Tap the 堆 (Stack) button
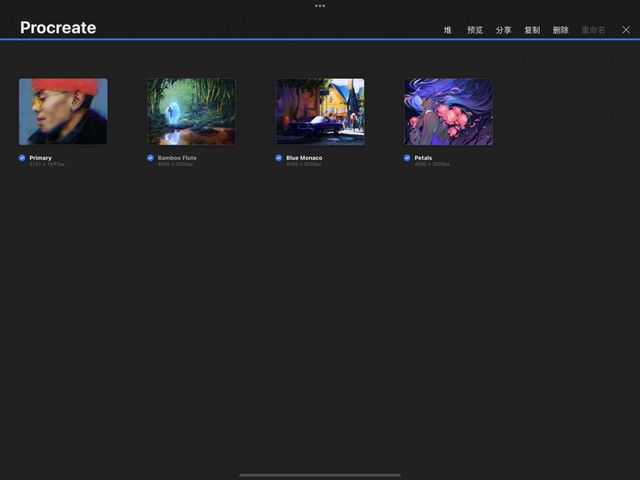Image resolution: width=640 pixels, height=480 pixels. coord(448,30)
